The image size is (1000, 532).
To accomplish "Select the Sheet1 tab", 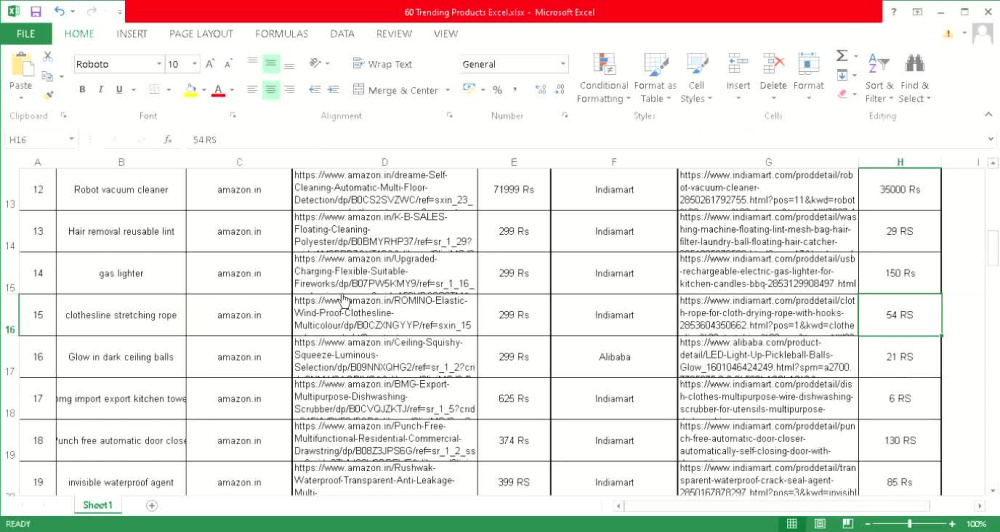I will [x=97, y=505].
